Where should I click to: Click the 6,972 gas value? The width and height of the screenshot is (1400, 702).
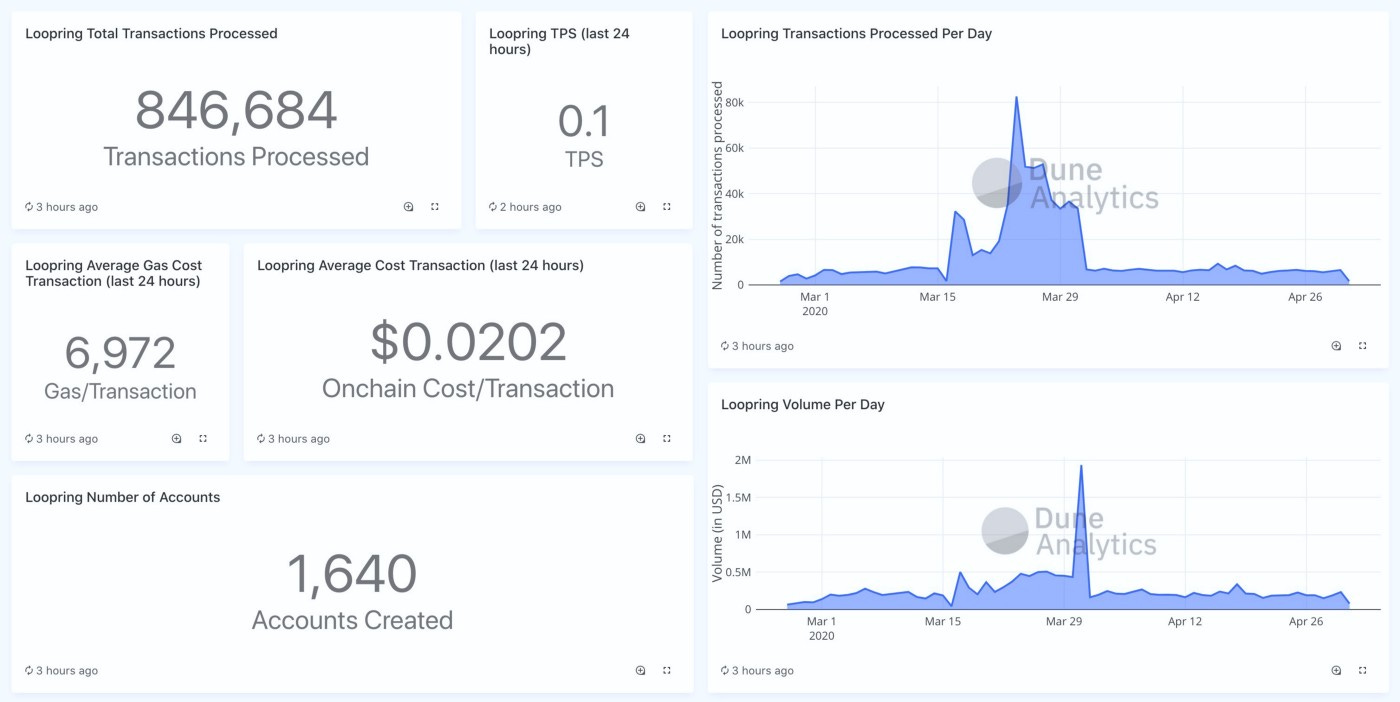(120, 353)
